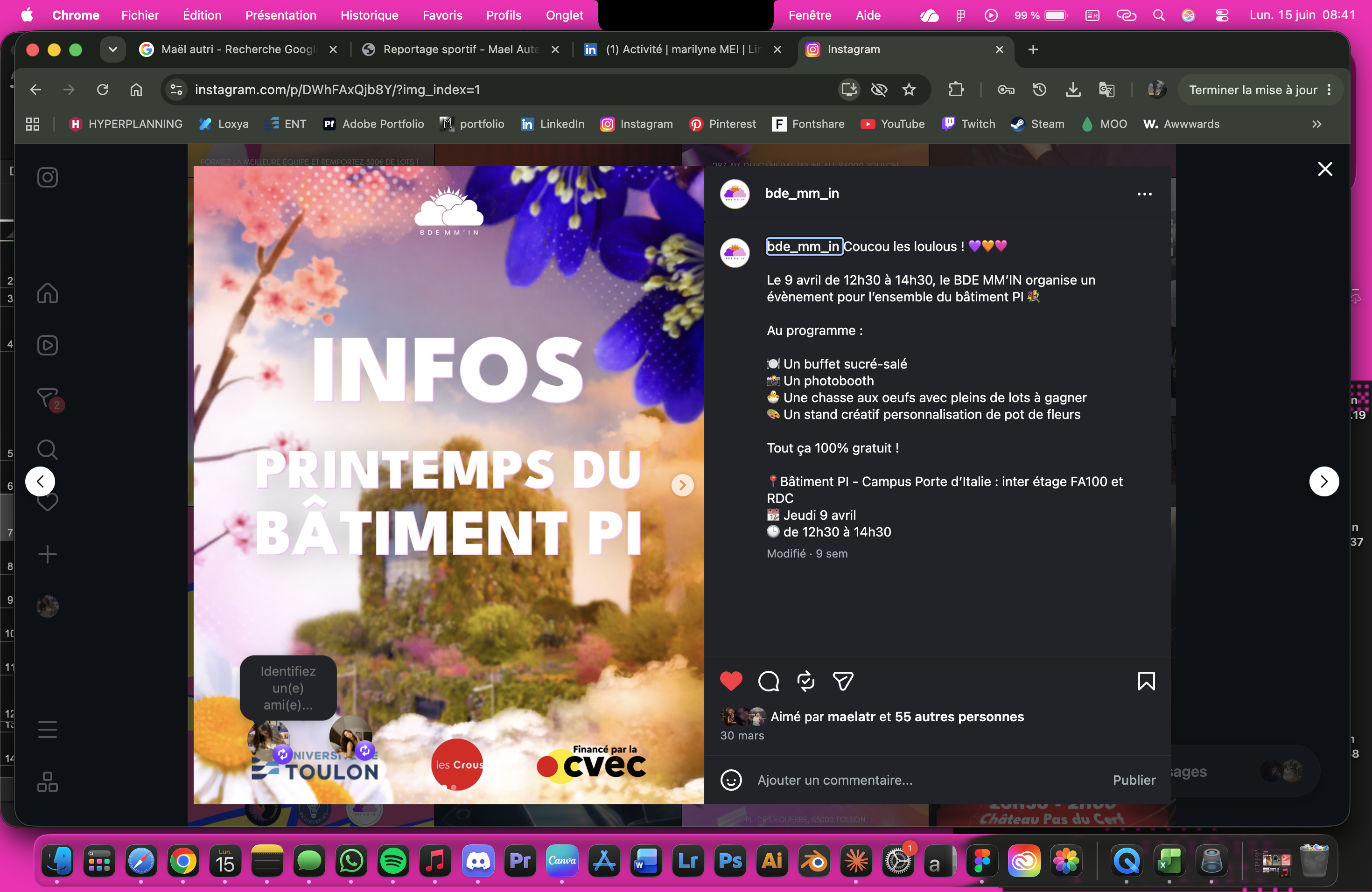This screenshot has width=1372, height=892.
Task: Open post options three-dot menu
Action: point(1144,194)
